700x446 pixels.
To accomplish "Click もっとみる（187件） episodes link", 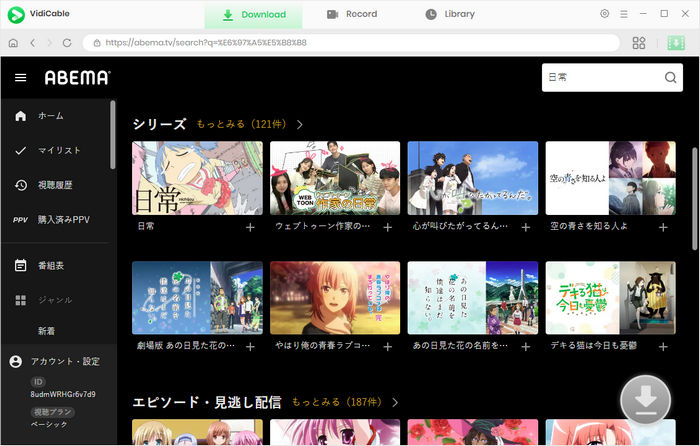I will [x=338, y=402].
